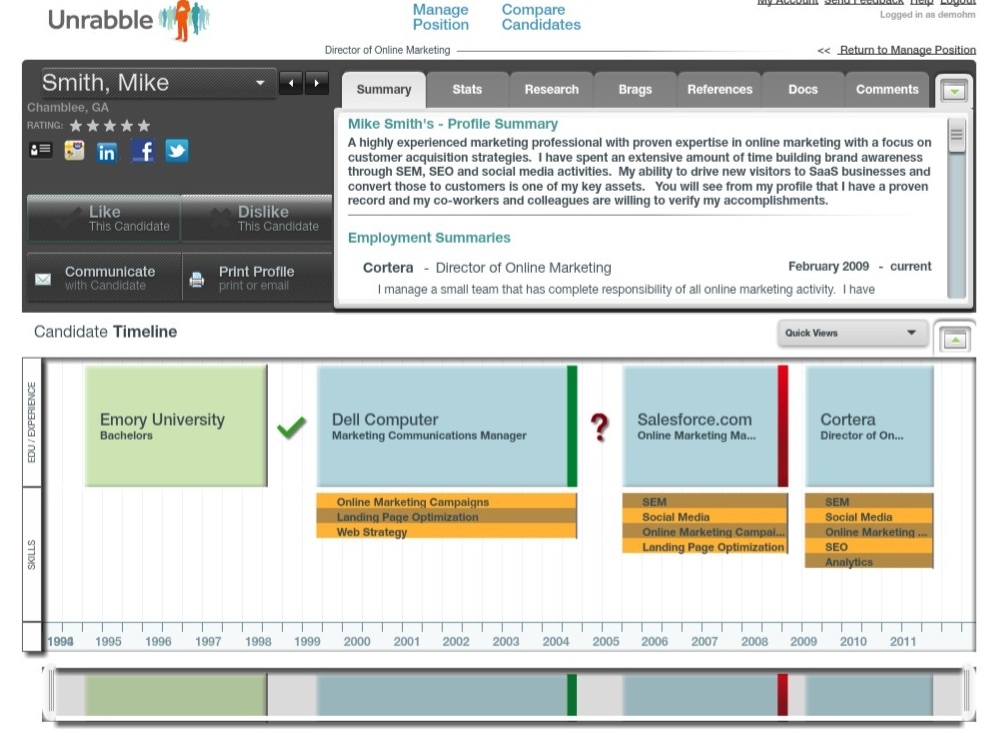Click the 2005 year label on timeline
Screen dimensions: 988x730
(606, 641)
